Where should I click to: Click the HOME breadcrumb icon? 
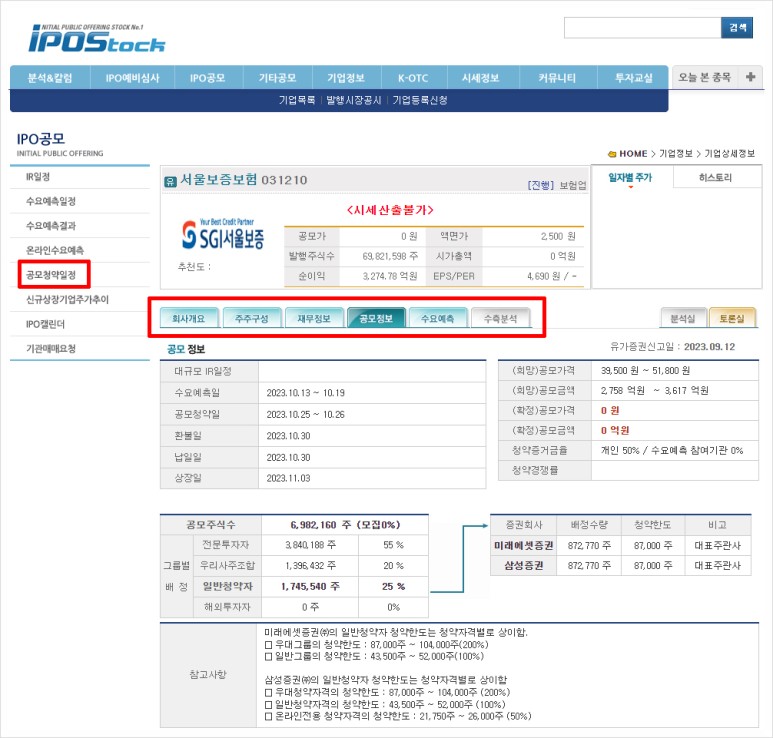pyautogui.click(x=612, y=154)
